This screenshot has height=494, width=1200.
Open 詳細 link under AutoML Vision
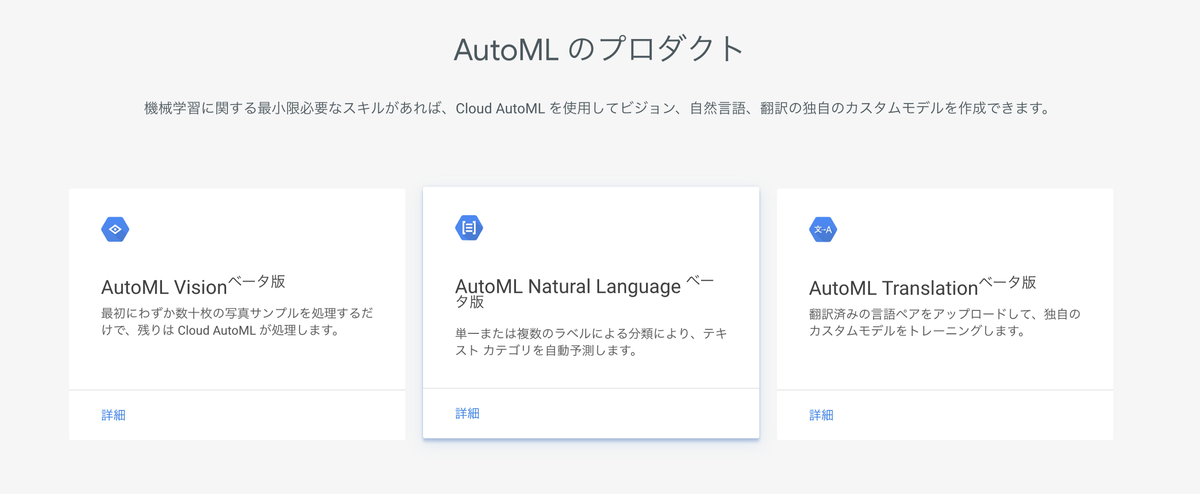114,415
